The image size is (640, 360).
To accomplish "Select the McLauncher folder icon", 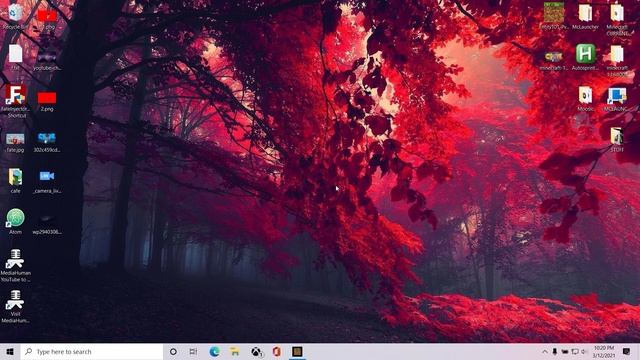I will coord(585,17).
